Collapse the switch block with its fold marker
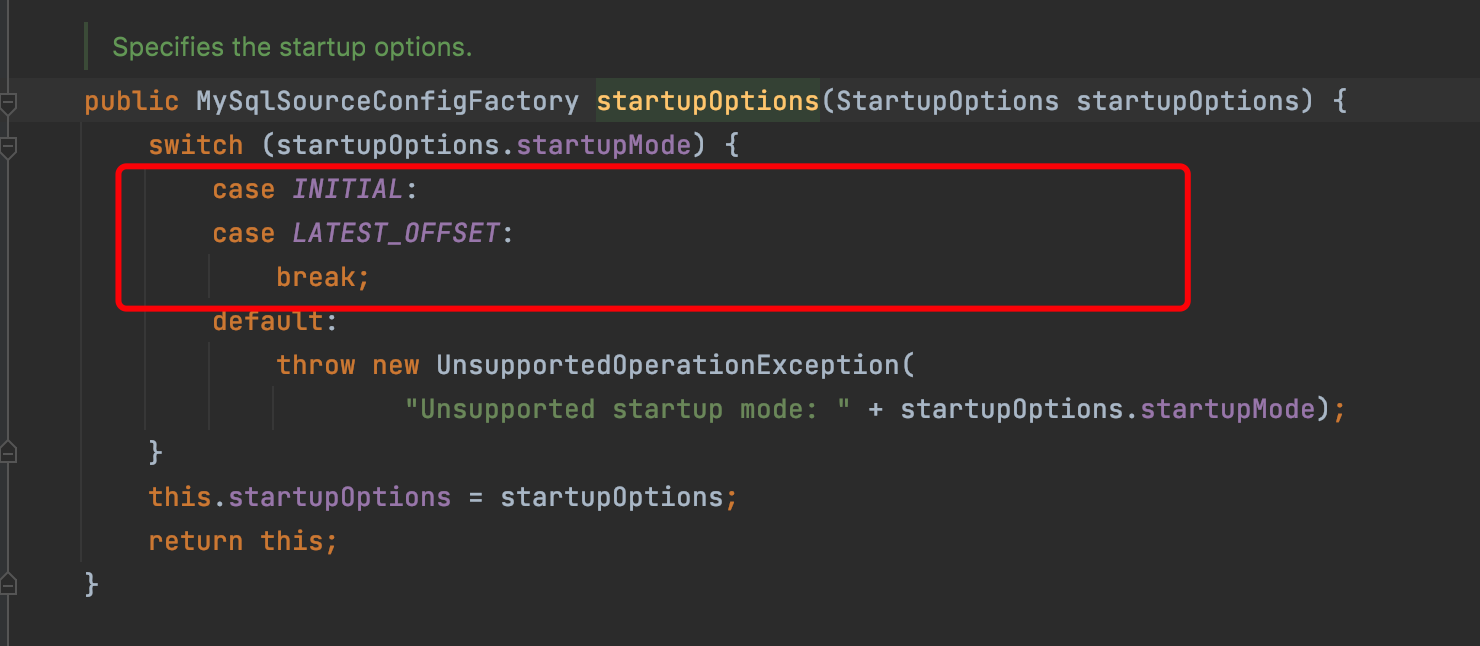The width and height of the screenshot is (1480, 646). tap(9, 146)
